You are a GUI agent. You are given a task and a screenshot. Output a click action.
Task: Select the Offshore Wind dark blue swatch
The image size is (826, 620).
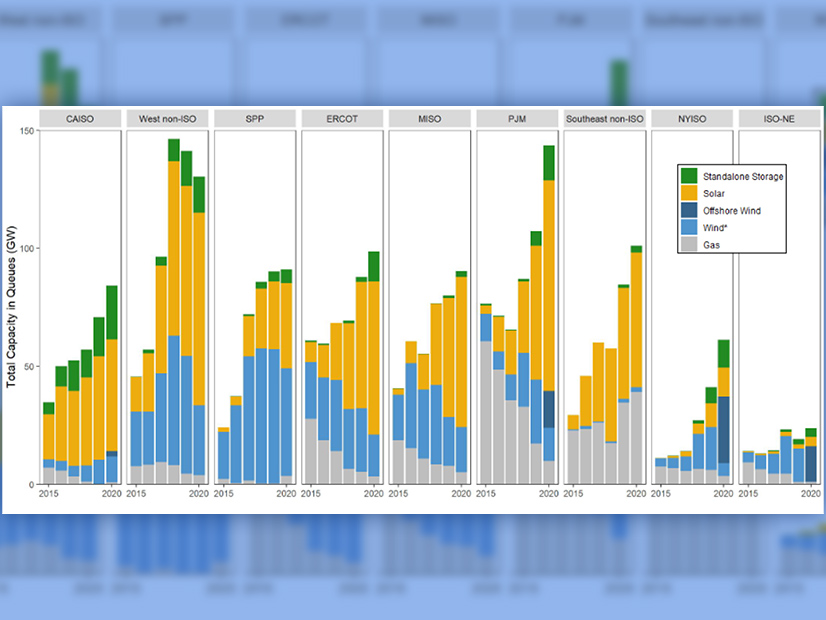[x=687, y=210]
